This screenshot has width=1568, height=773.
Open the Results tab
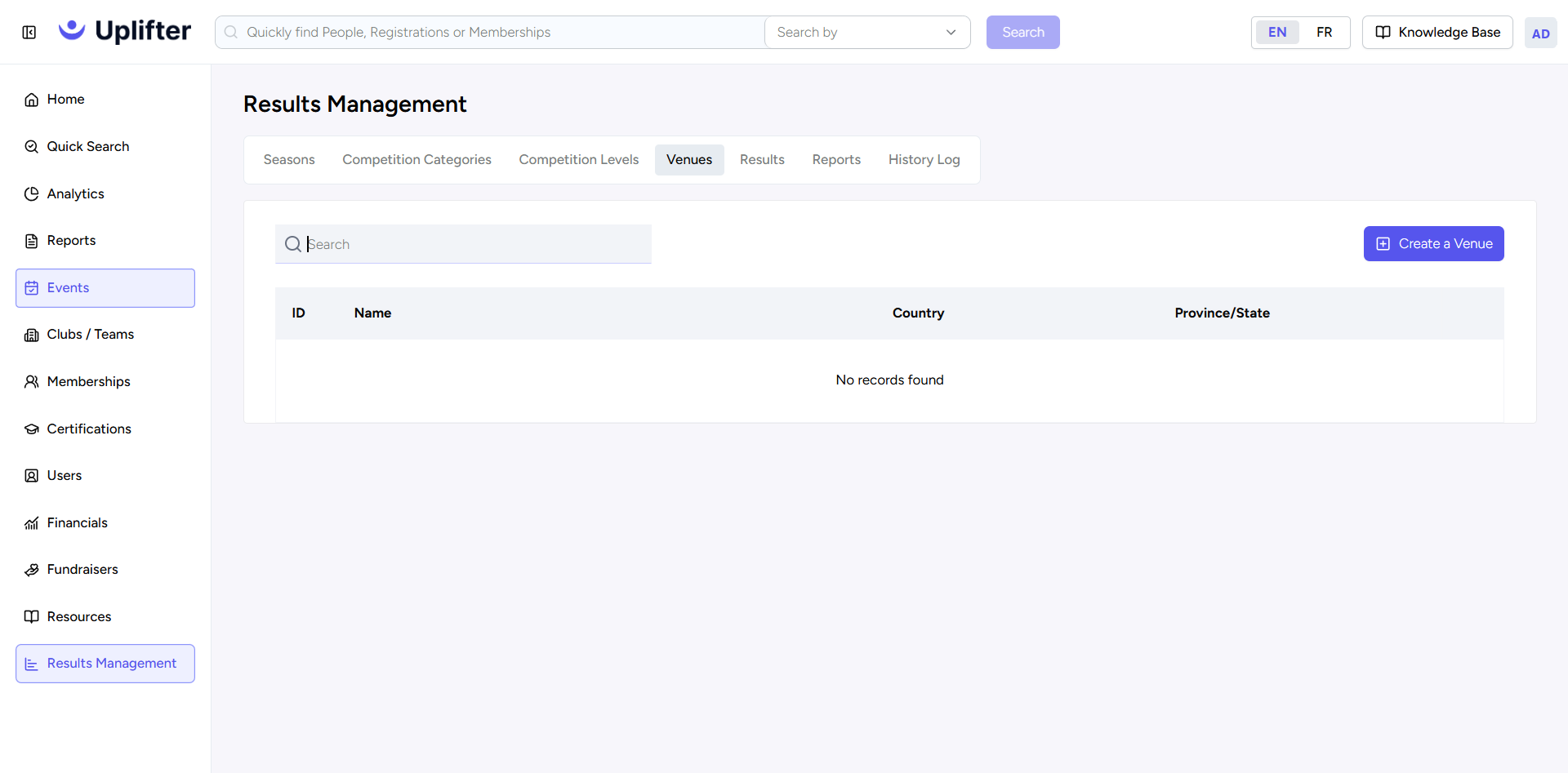pyautogui.click(x=762, y=160)
